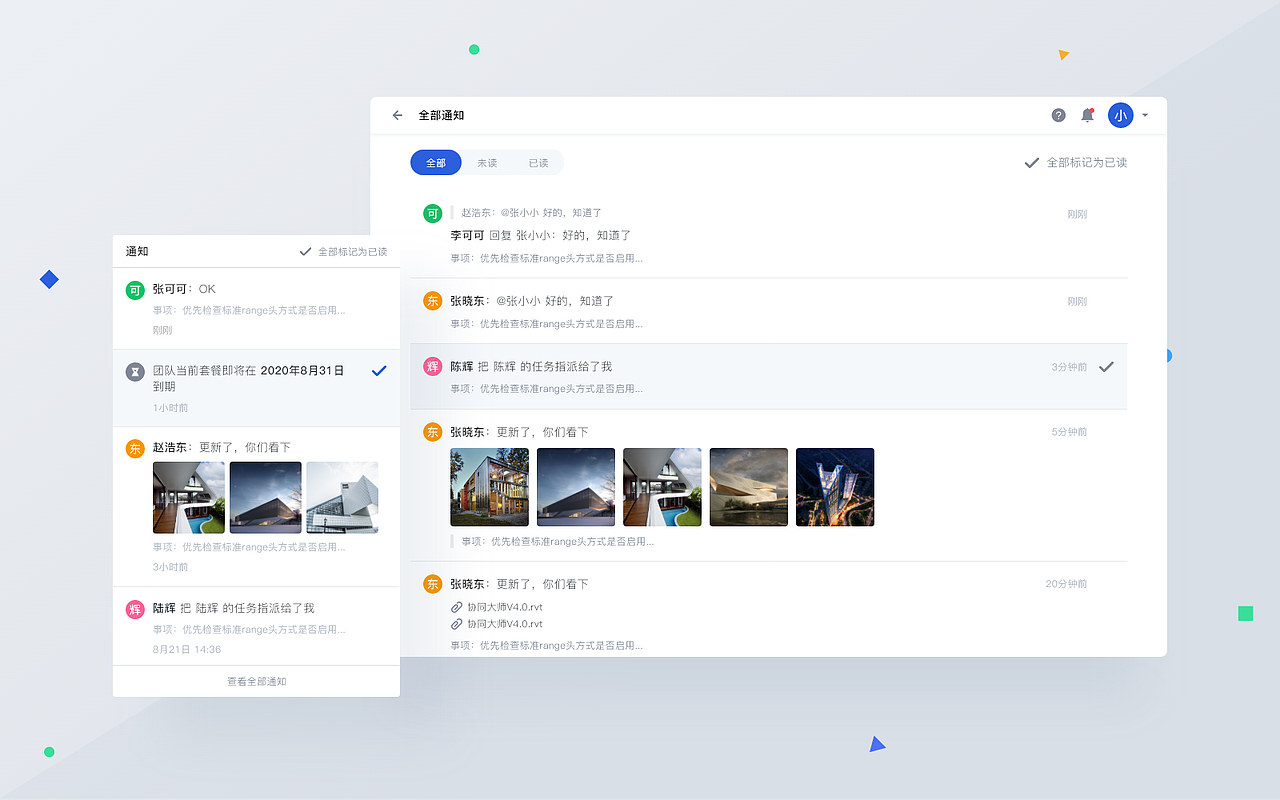Click the help question mark icon
The width and height of the screenshot is (1280, 800).
point(1058,115)
